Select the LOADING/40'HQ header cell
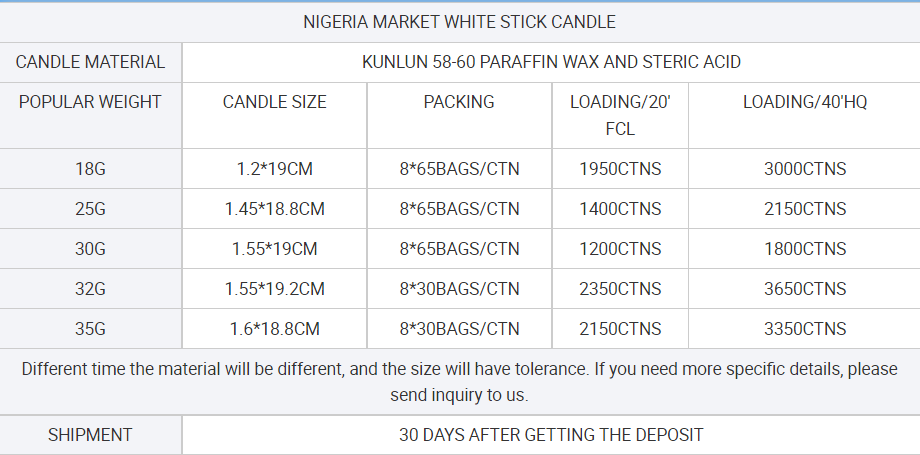 pyautogui.click(x=804, y=115)
